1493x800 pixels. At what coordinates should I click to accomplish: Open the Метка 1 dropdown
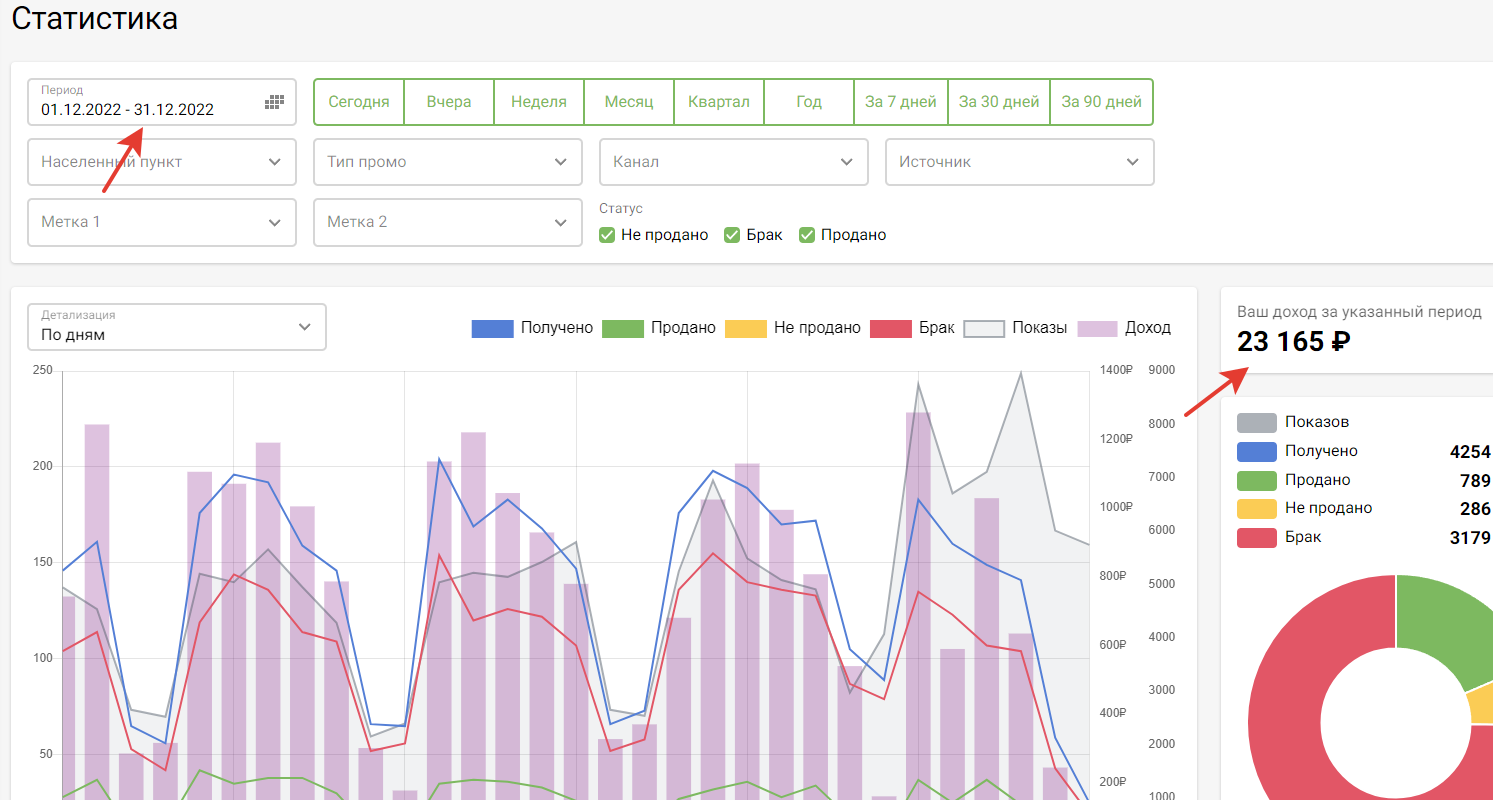[162, 222]
